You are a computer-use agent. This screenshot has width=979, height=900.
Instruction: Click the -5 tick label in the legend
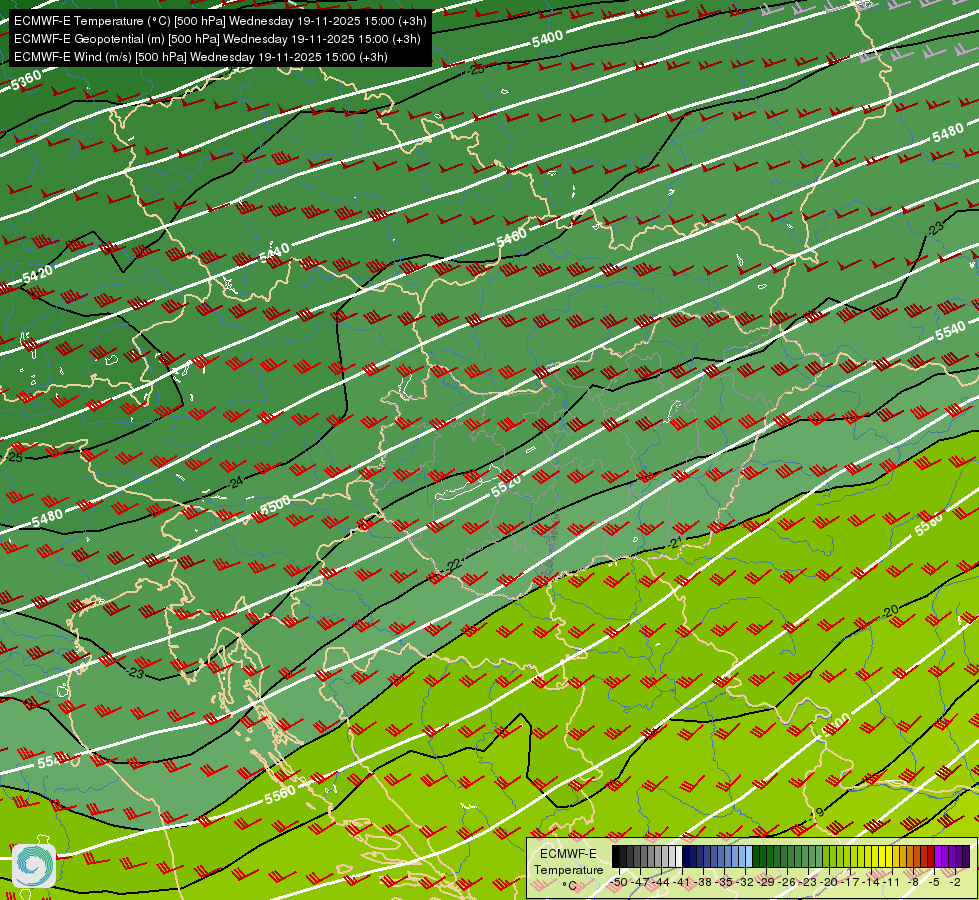tap(935, 882)
